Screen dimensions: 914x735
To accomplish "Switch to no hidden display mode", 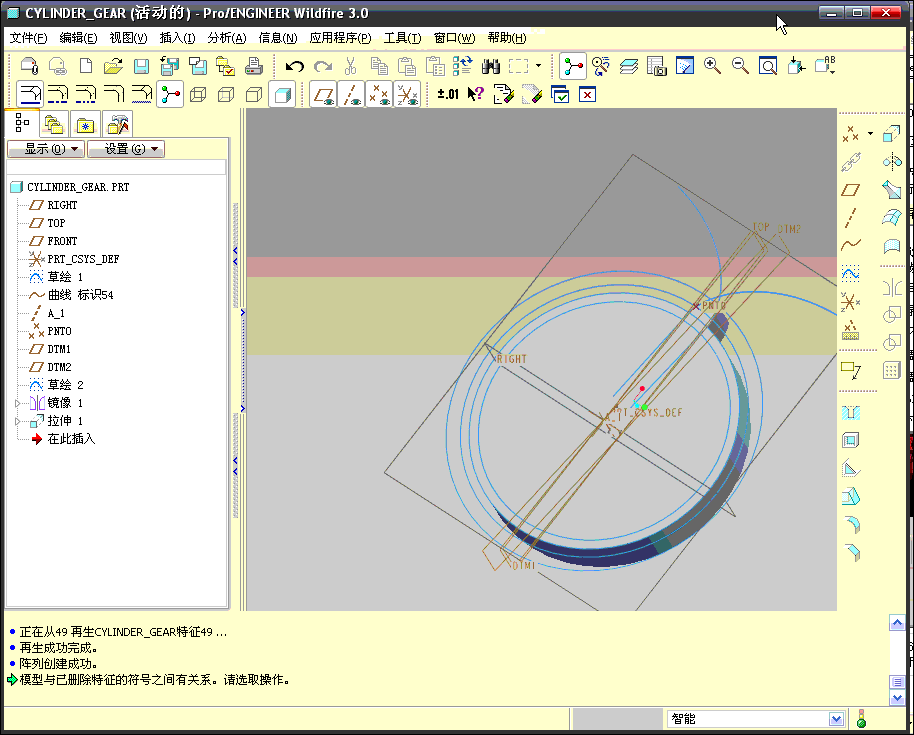I will (x=254, y=94).
